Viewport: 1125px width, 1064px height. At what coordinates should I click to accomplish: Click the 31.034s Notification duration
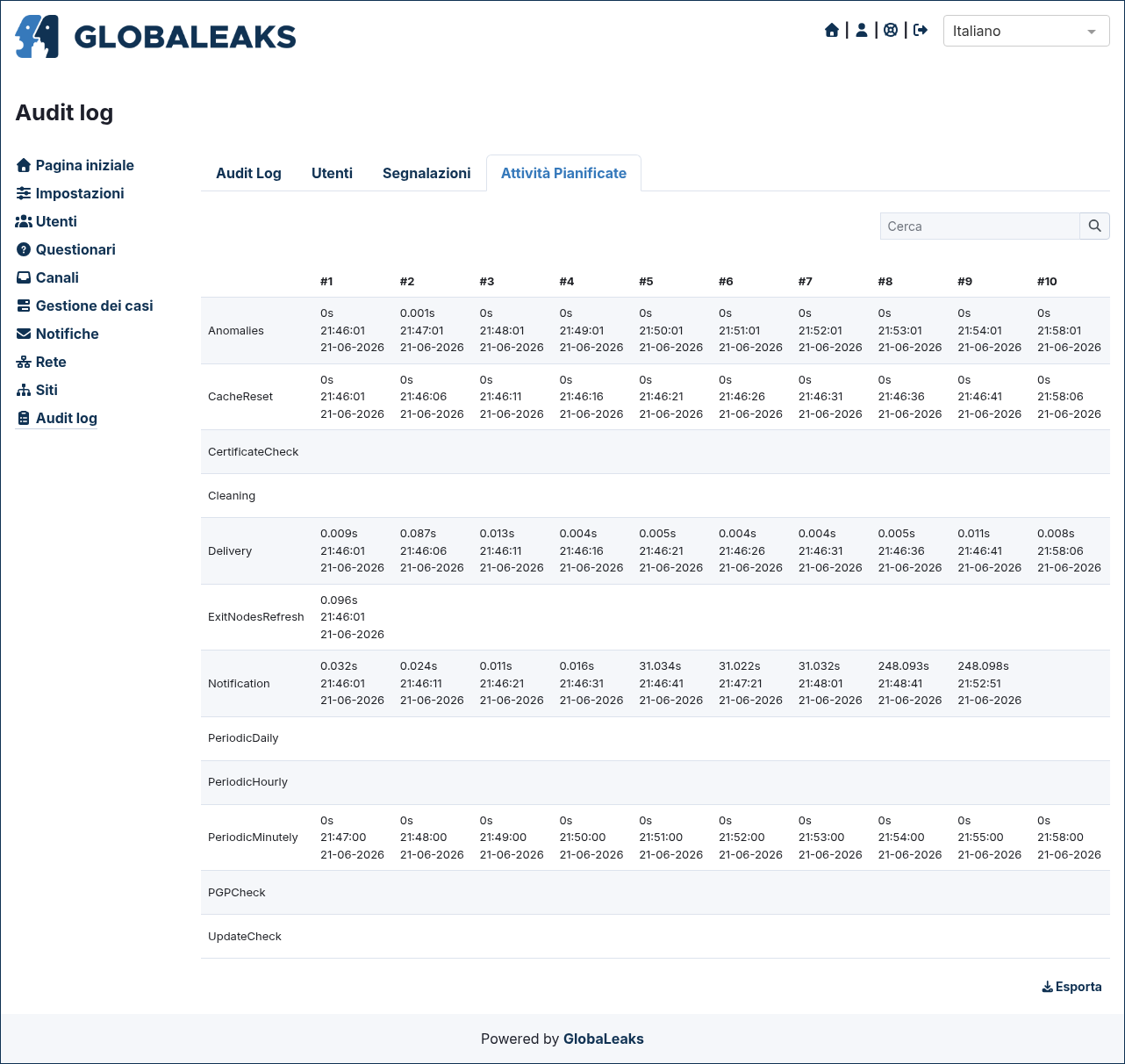click(x=660, y=666)
